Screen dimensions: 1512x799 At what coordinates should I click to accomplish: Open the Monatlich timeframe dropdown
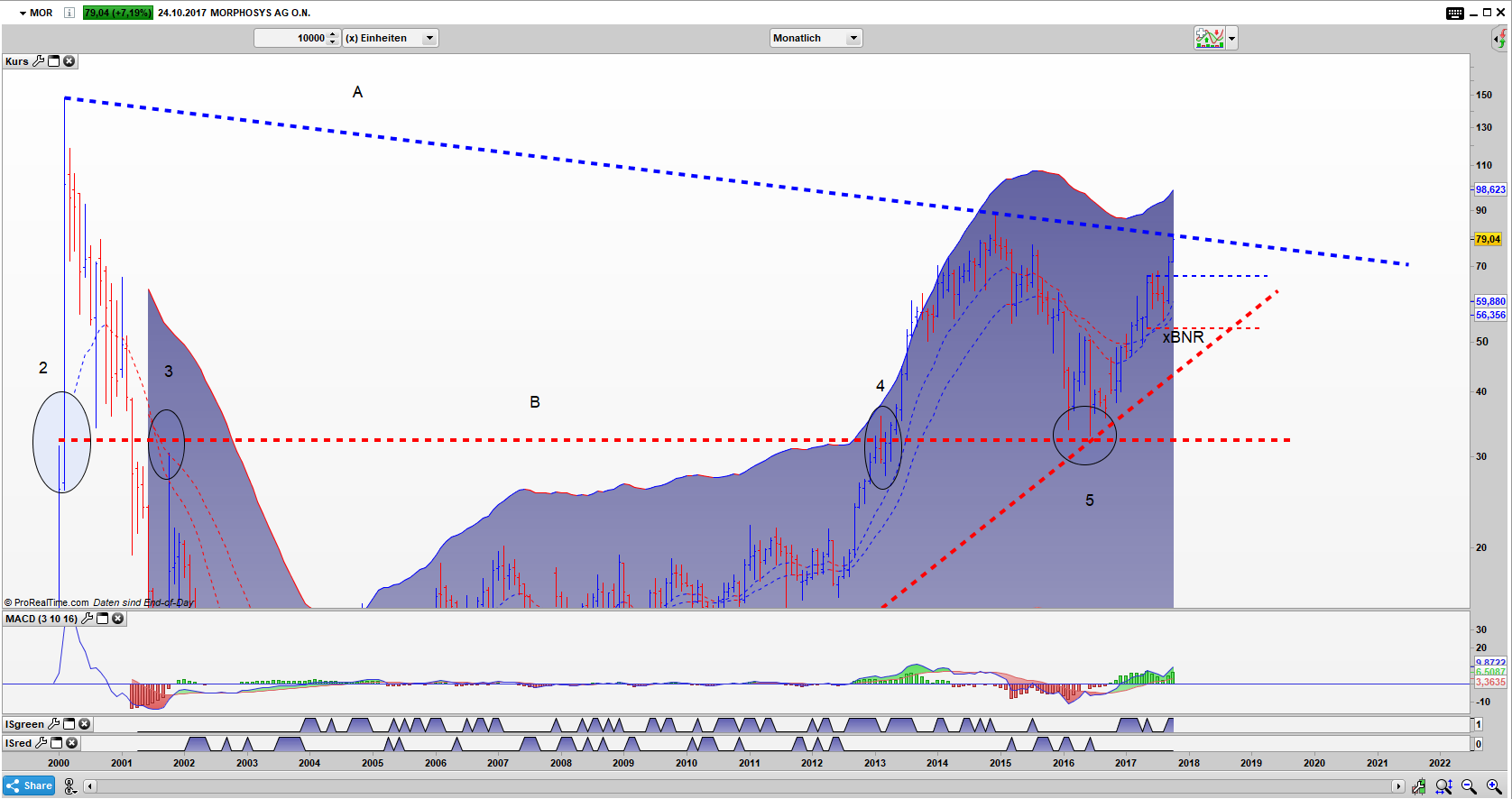pos(853,38)
